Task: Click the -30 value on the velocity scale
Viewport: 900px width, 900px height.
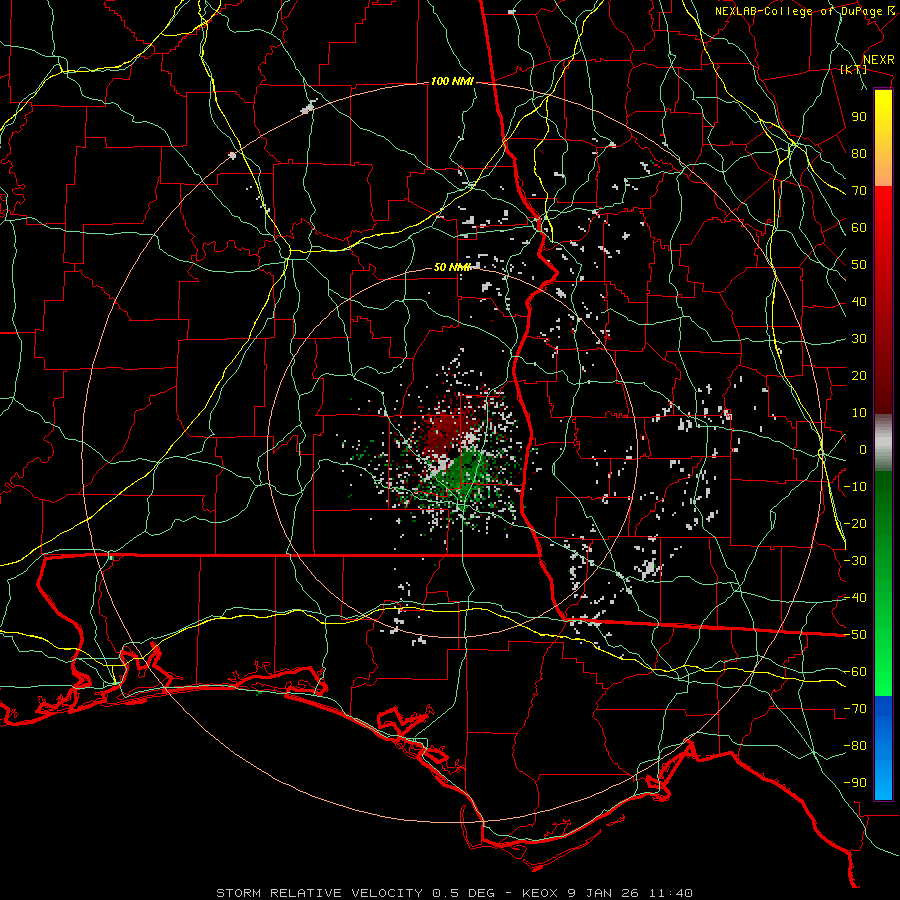Action: [855, 561]
